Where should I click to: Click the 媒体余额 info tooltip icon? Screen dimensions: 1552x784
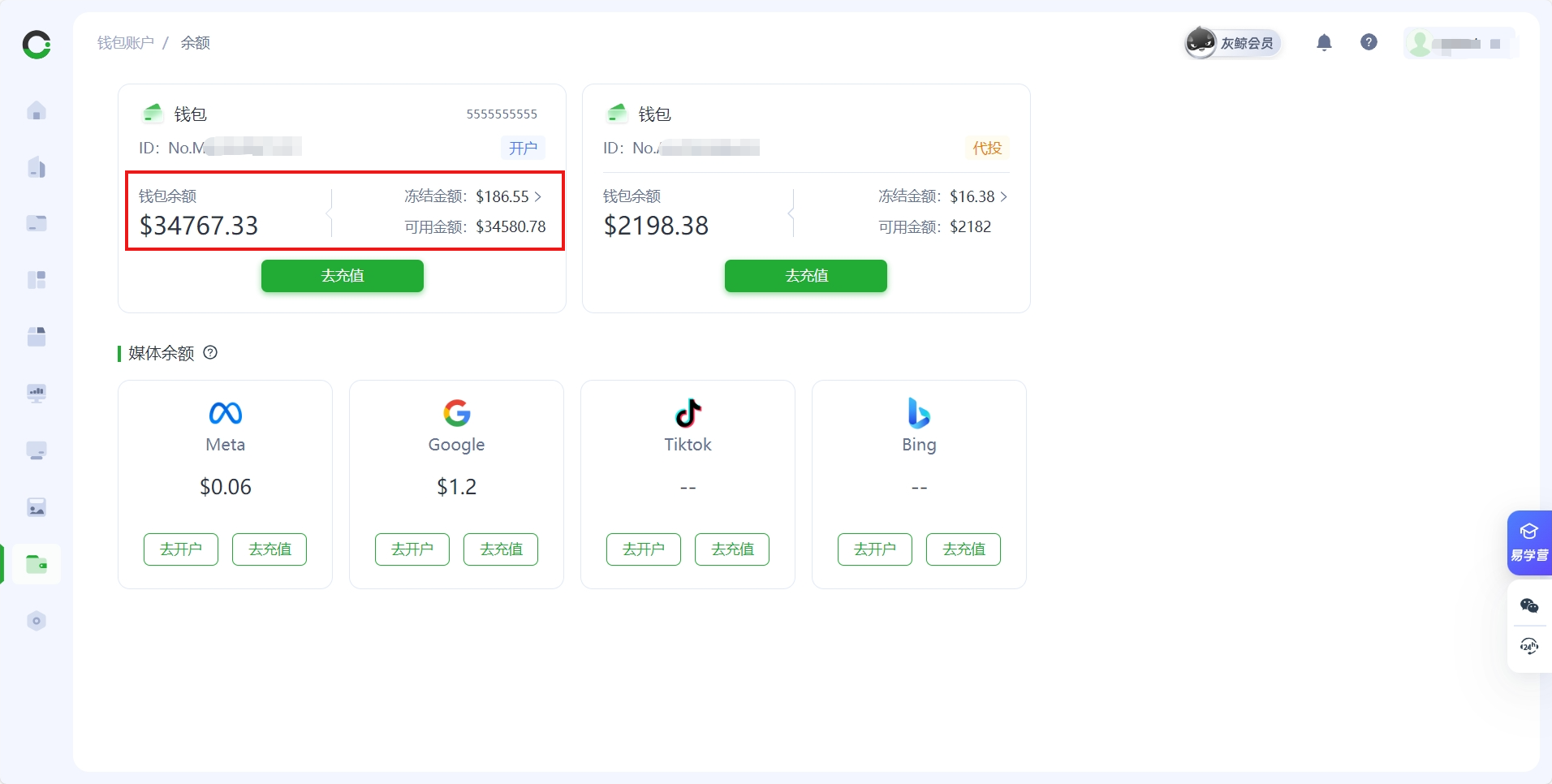[210, 352]
